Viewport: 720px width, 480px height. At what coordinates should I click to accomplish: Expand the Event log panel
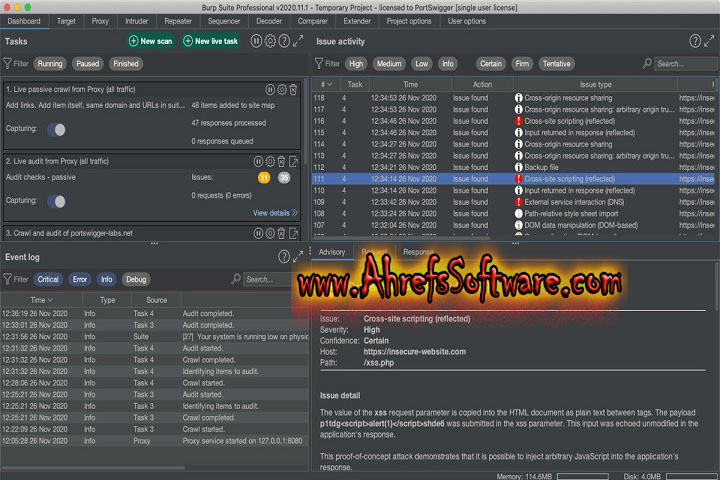pos(298,257)
